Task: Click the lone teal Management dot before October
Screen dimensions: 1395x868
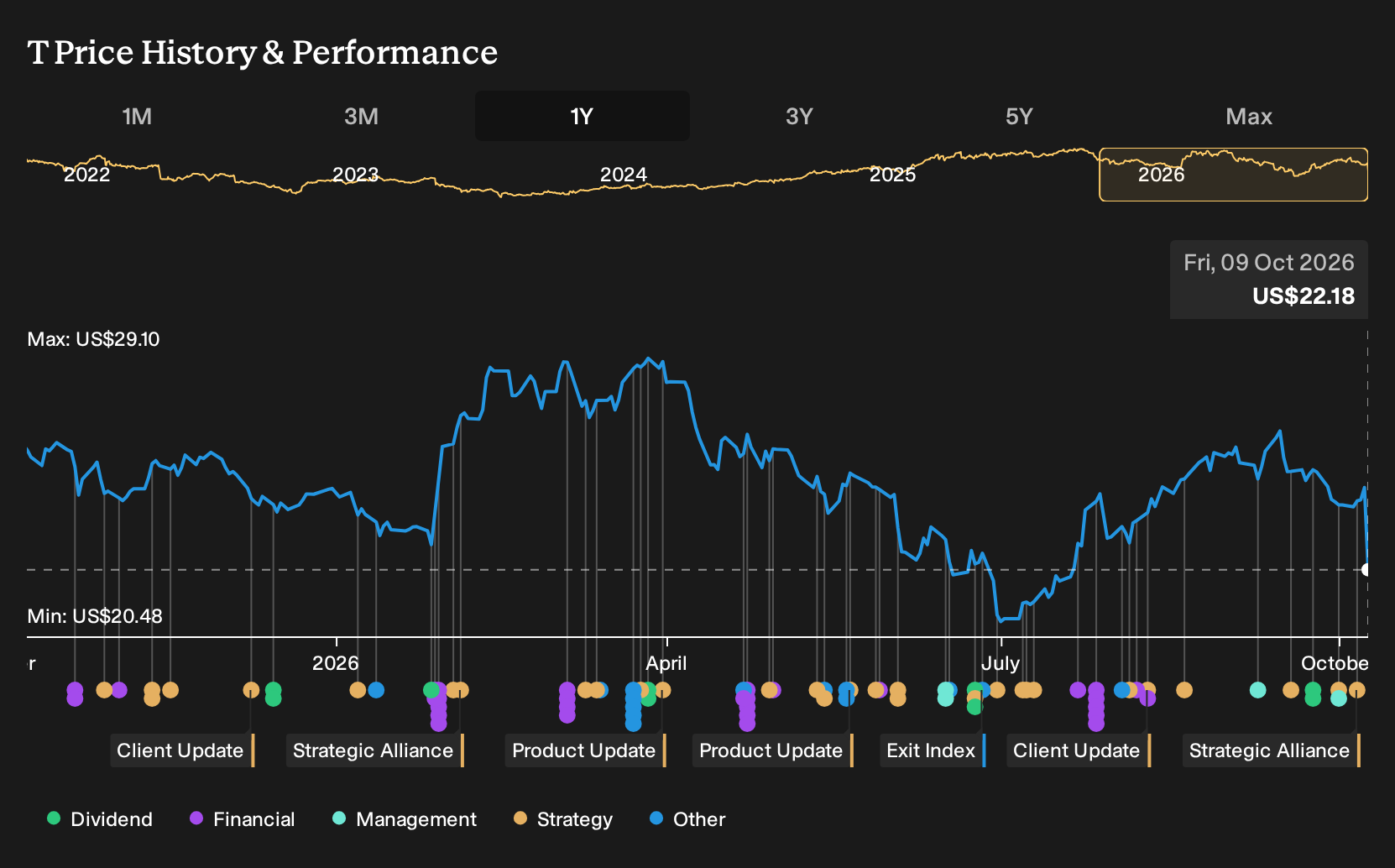Action: [1257, 690]
